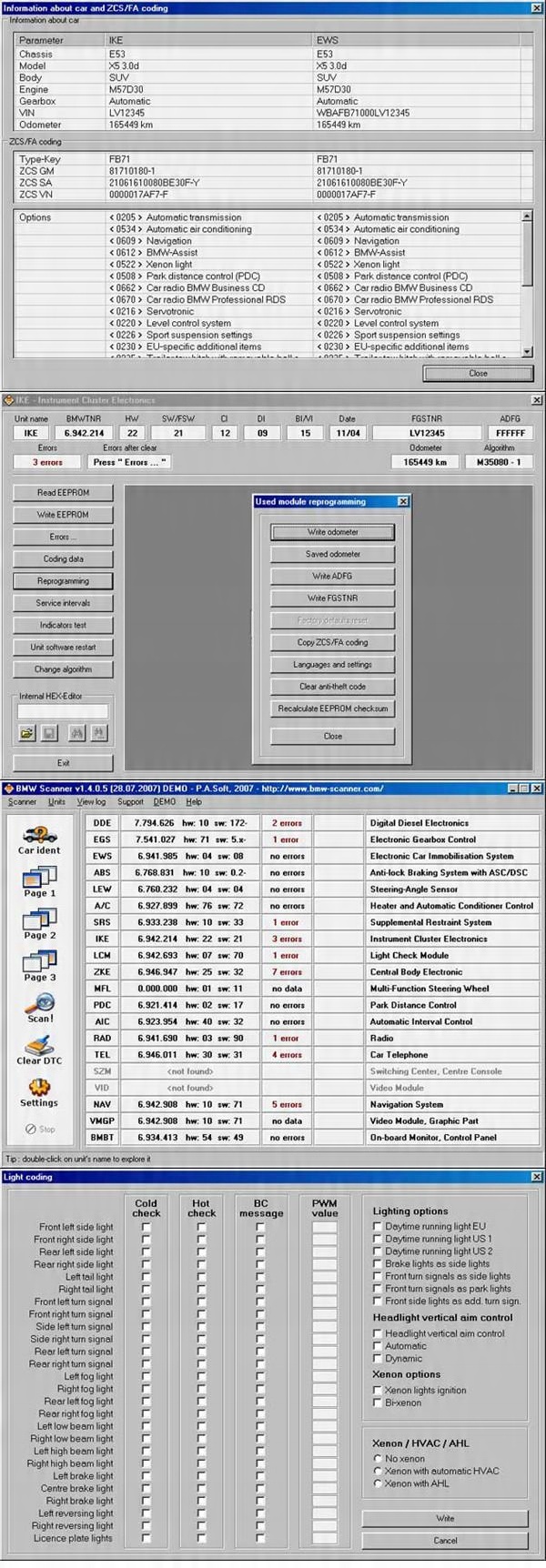Click Exit in the IKE window
The width and height of the screenshot is (546, 1568).
(63, 763)
